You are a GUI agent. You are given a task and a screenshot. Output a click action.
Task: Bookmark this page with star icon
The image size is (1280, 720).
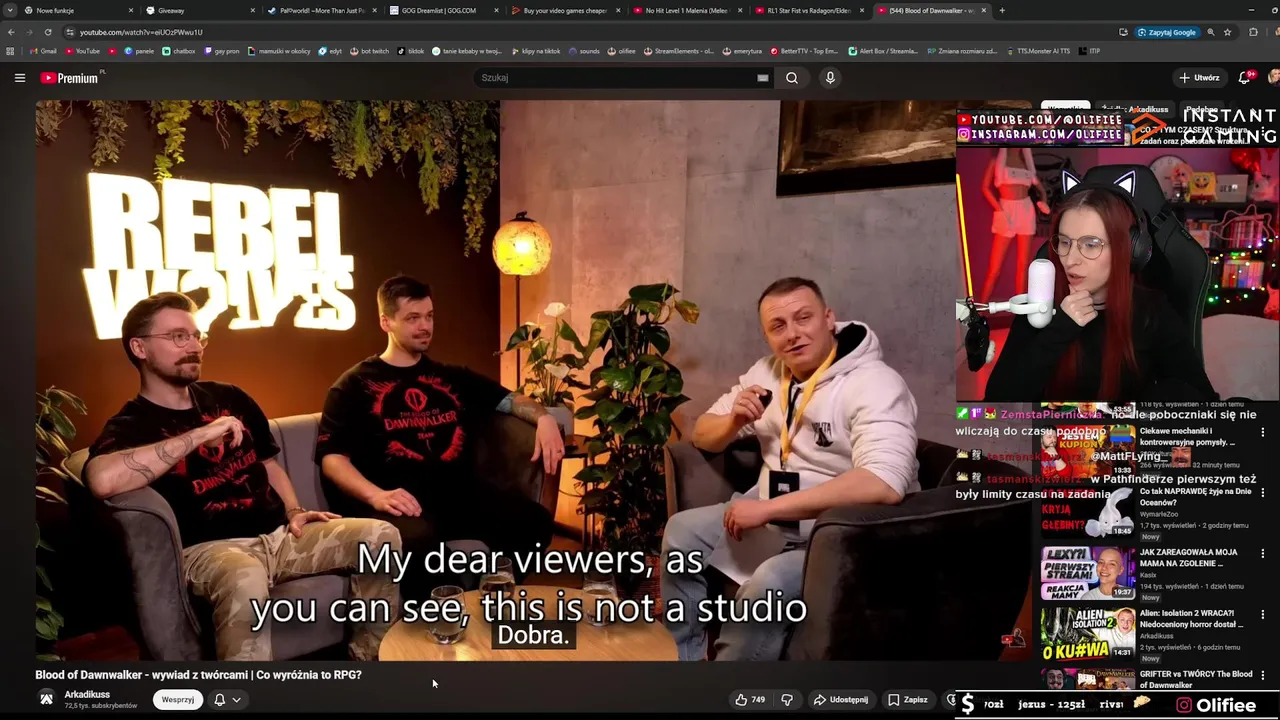click(1227, 32)
